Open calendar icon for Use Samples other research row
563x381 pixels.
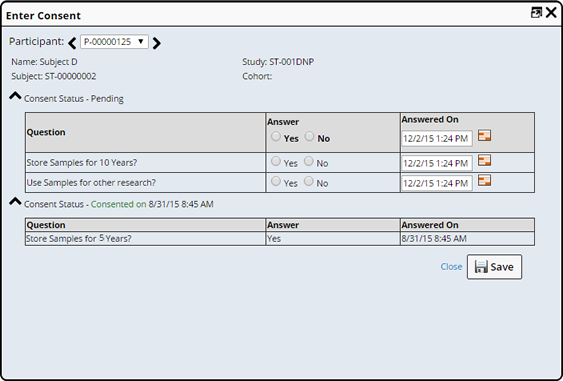484,180
